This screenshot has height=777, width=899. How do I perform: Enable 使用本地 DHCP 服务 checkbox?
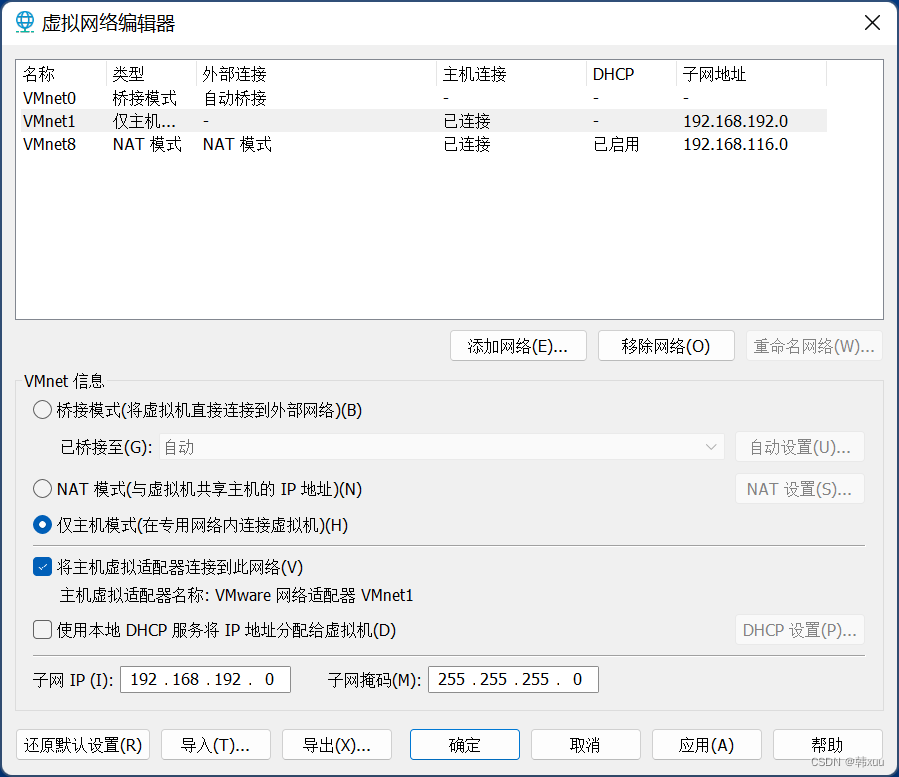[42, 630]
